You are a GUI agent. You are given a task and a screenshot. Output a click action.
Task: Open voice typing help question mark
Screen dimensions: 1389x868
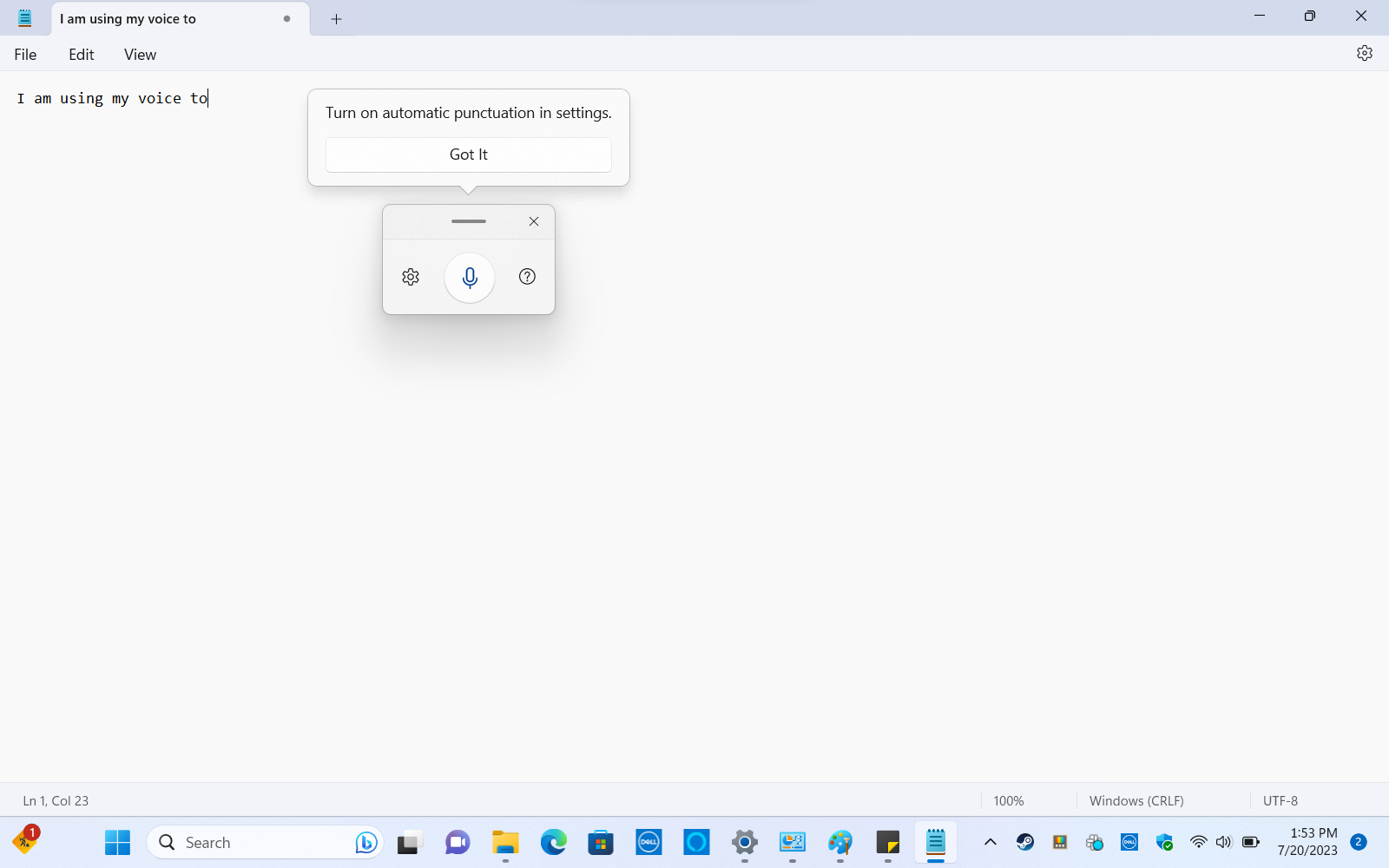click(x=527, y=277)
